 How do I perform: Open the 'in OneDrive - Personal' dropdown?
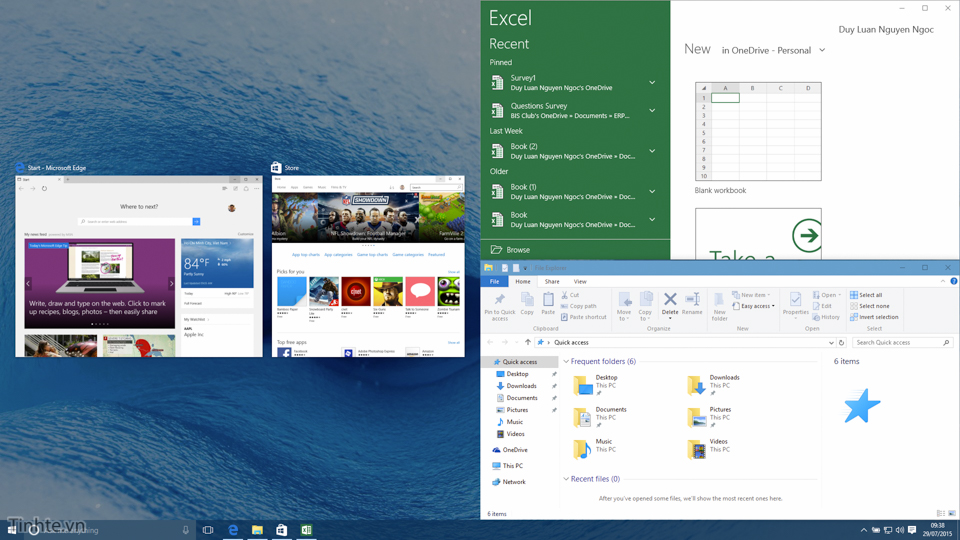773,50
